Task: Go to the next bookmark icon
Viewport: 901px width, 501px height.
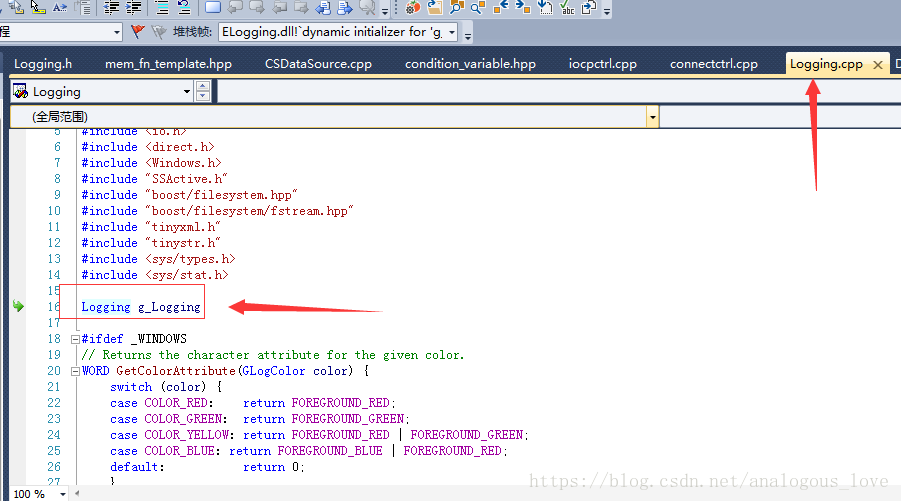Action: [x=257, y=7]
